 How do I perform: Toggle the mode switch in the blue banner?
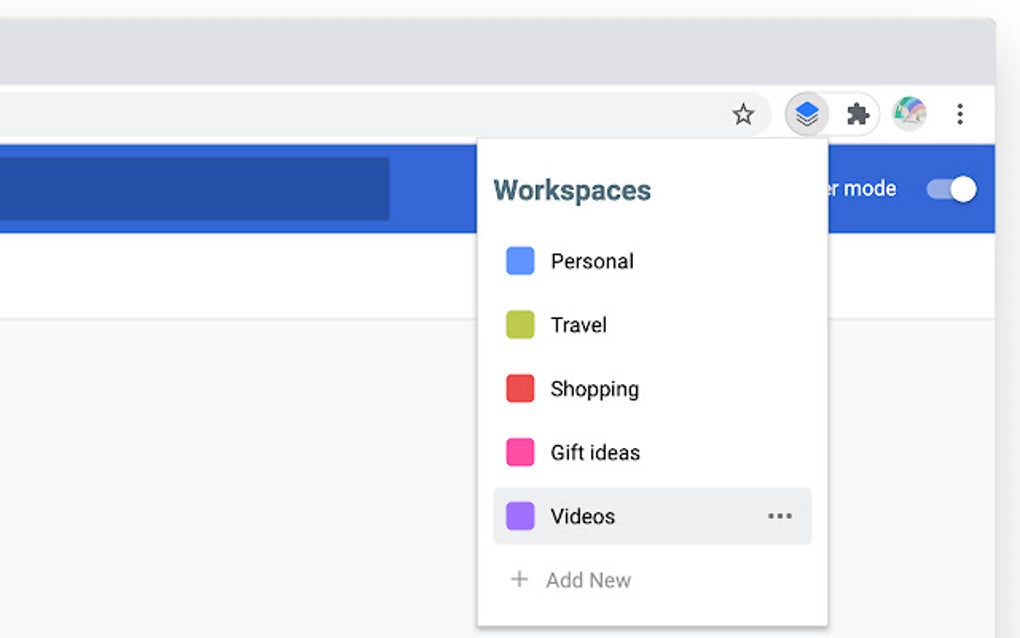click(x=949, y=188)
